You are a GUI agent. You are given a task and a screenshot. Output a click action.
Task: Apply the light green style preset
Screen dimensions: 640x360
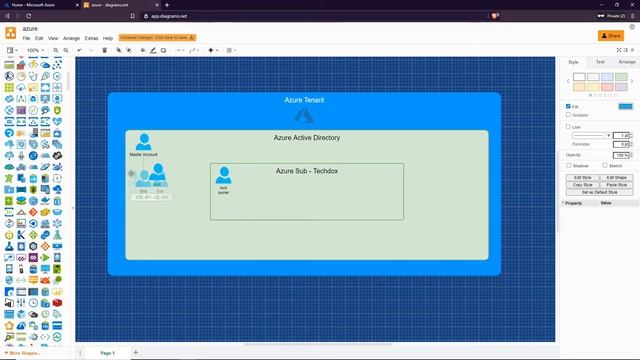(x=621, y=77)
